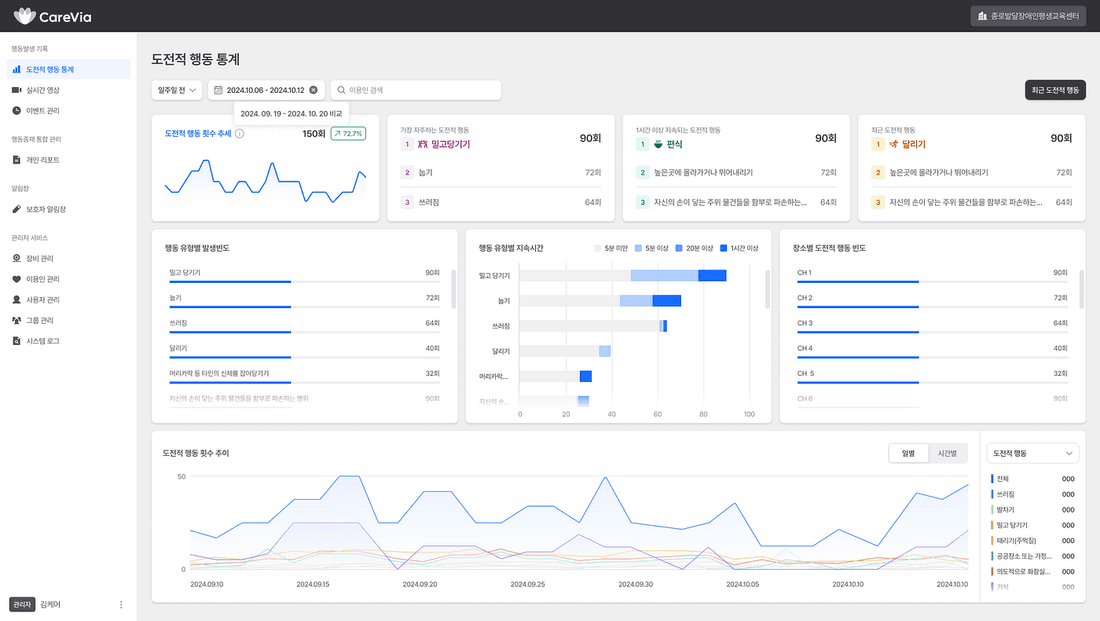Expand the 일주일 전 period dropdown
Viewport: 1100px width, 621px height.
click(x=177, y=90)
